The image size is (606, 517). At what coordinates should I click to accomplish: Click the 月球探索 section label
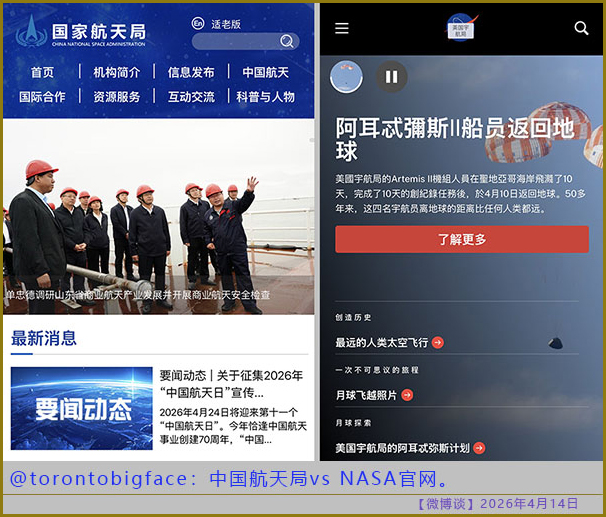[353, 423]
